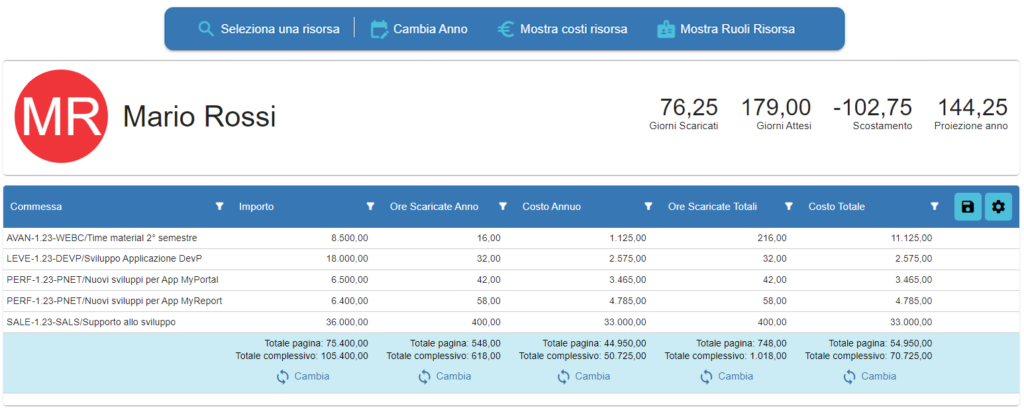Image resolution: width=1024 pixels, height=412 pixels.
Task: Click the floppy disk save icon
Action: coord(968,207)
